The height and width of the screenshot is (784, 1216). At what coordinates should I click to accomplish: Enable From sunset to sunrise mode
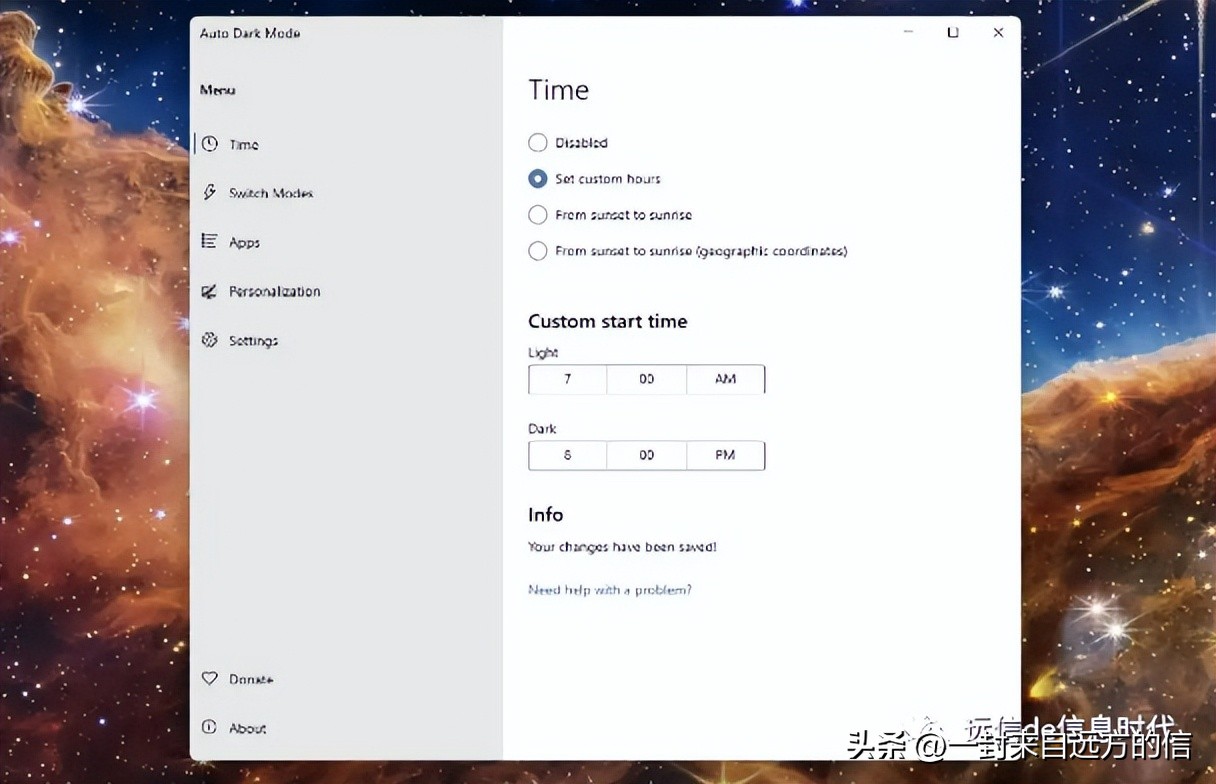(x=537, y=215)
